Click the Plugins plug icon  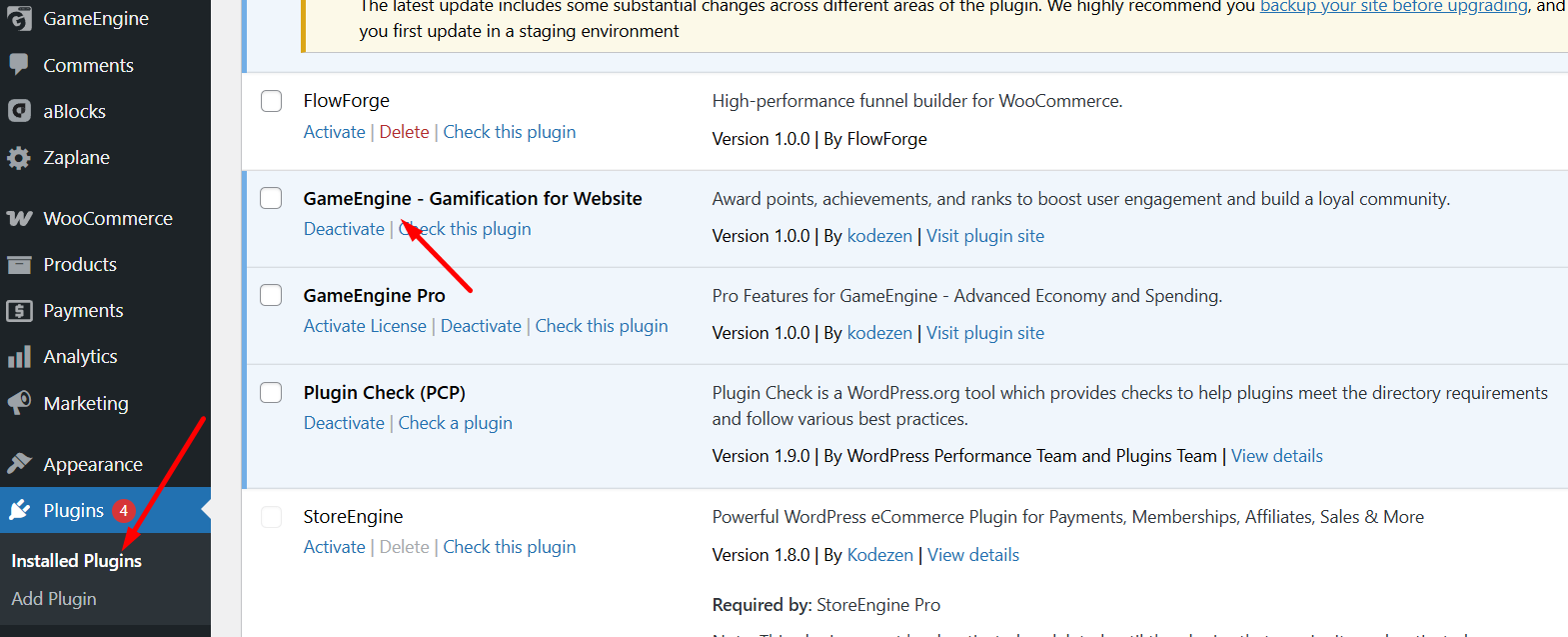pyautogui.click(x=19, y=510)
